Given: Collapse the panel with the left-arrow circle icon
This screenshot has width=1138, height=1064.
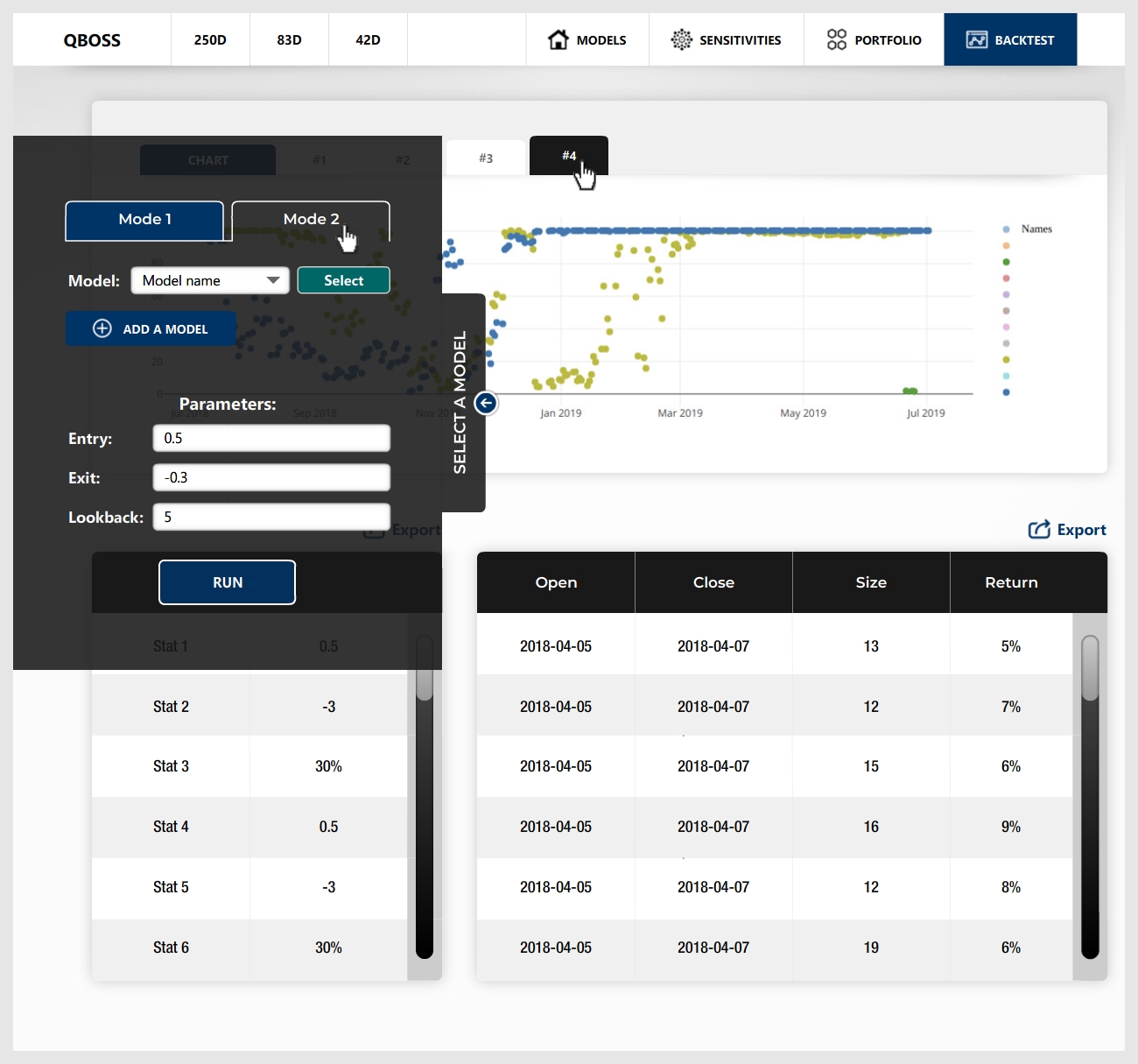Looking at the screenshot, I should click(x=486, y=403).
